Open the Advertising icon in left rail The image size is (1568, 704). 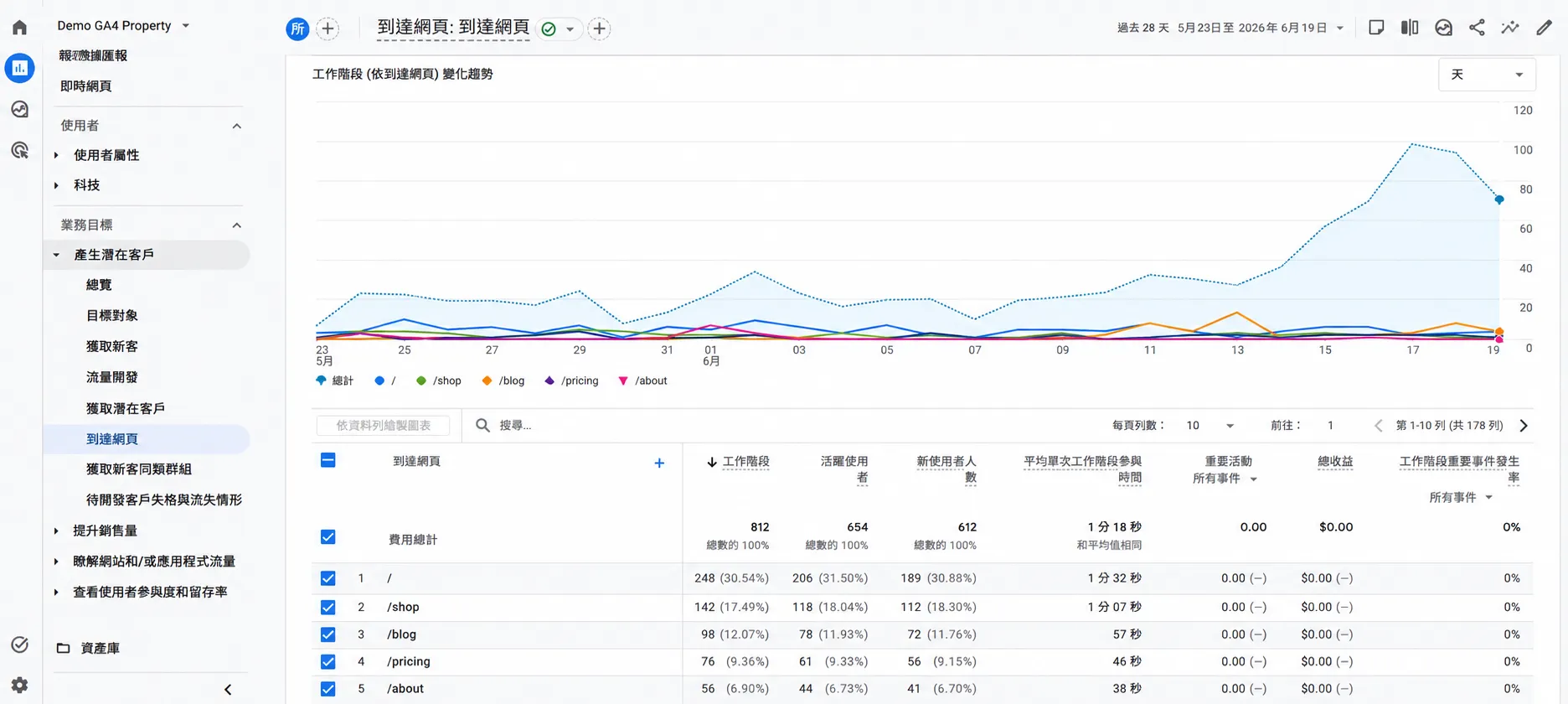(19, 150)
